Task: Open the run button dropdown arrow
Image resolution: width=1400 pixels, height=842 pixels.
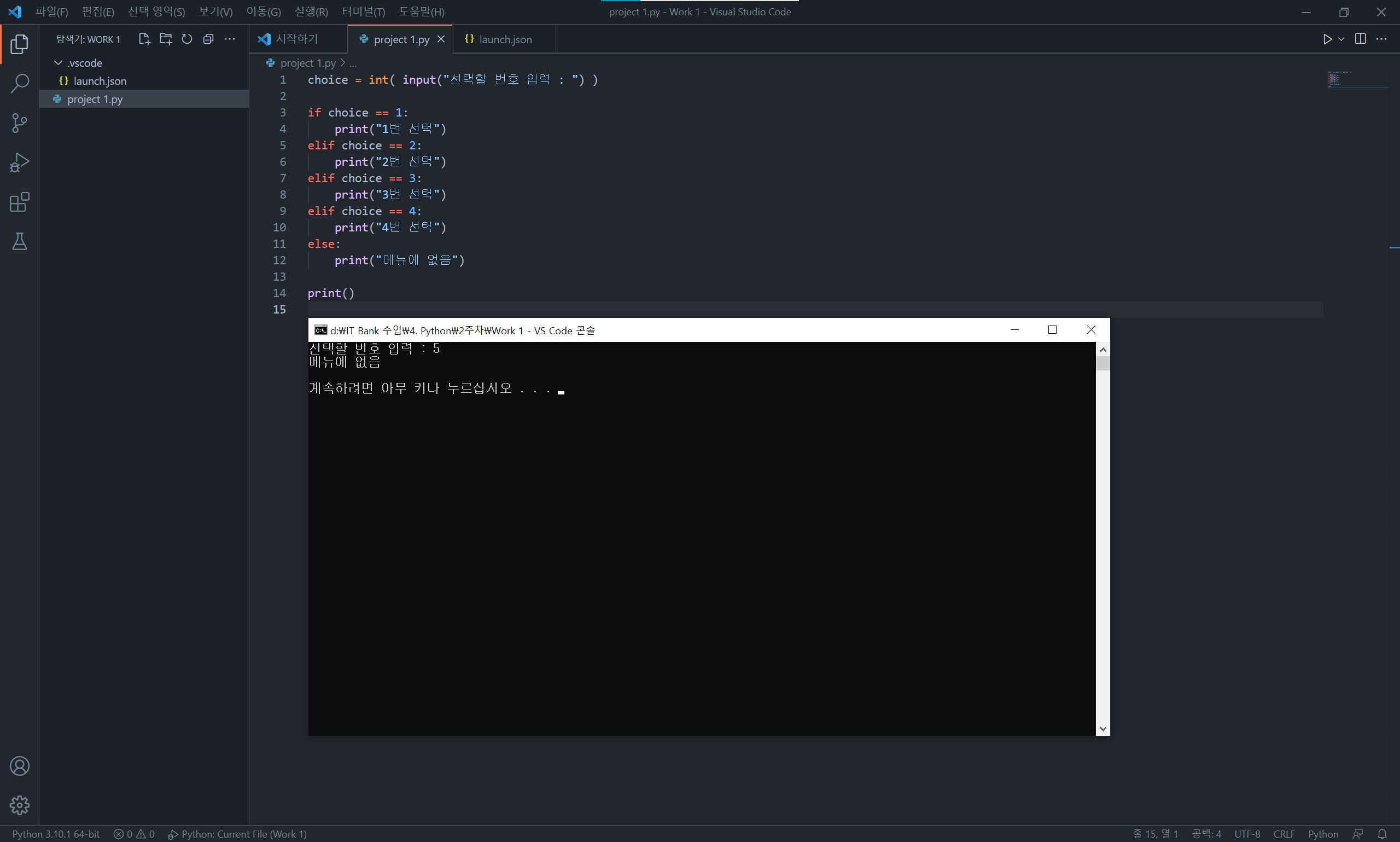Action: [1341, 39]
